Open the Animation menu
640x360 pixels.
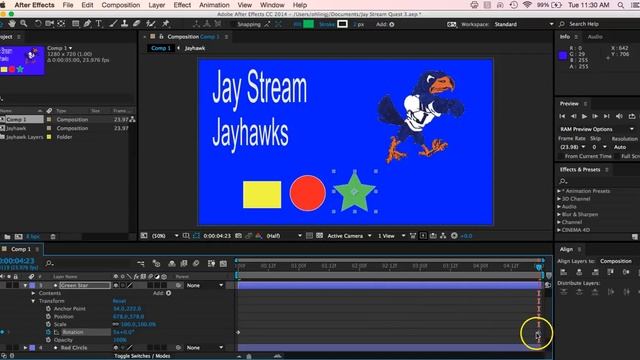214,5
